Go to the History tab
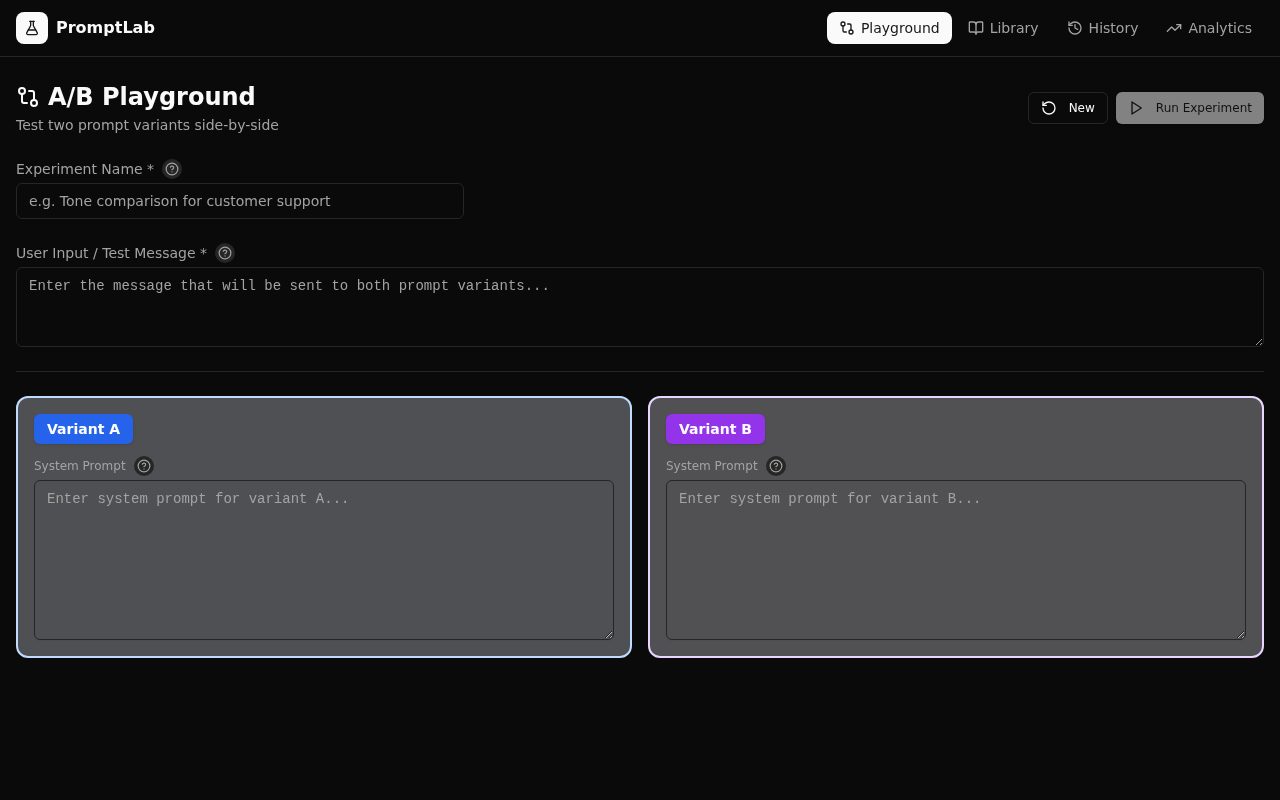The image size is (1280, 800). tap(1102, 28)
